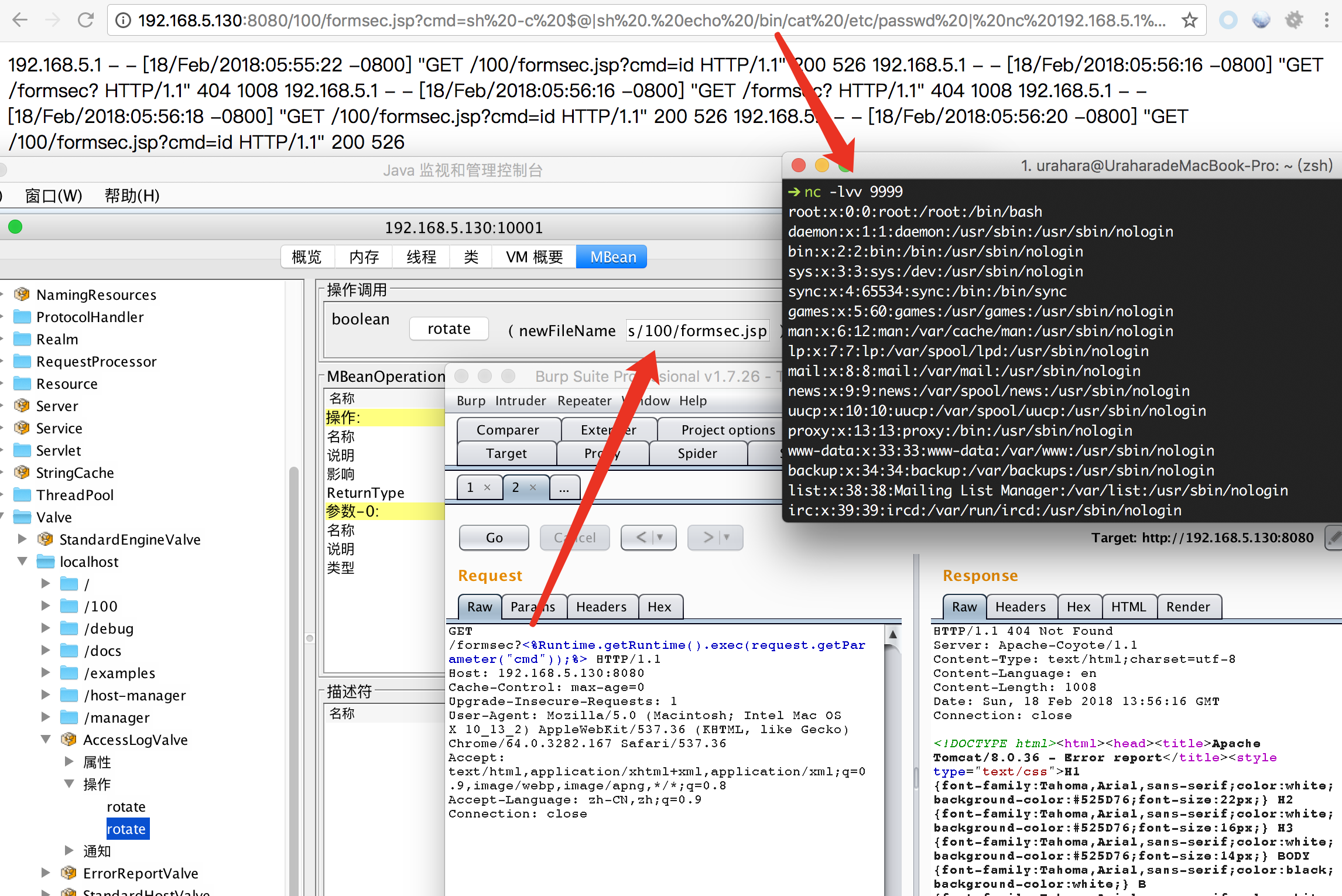
Task: Expand the StandardEngineValve node
Action: [x=22, y=539]
